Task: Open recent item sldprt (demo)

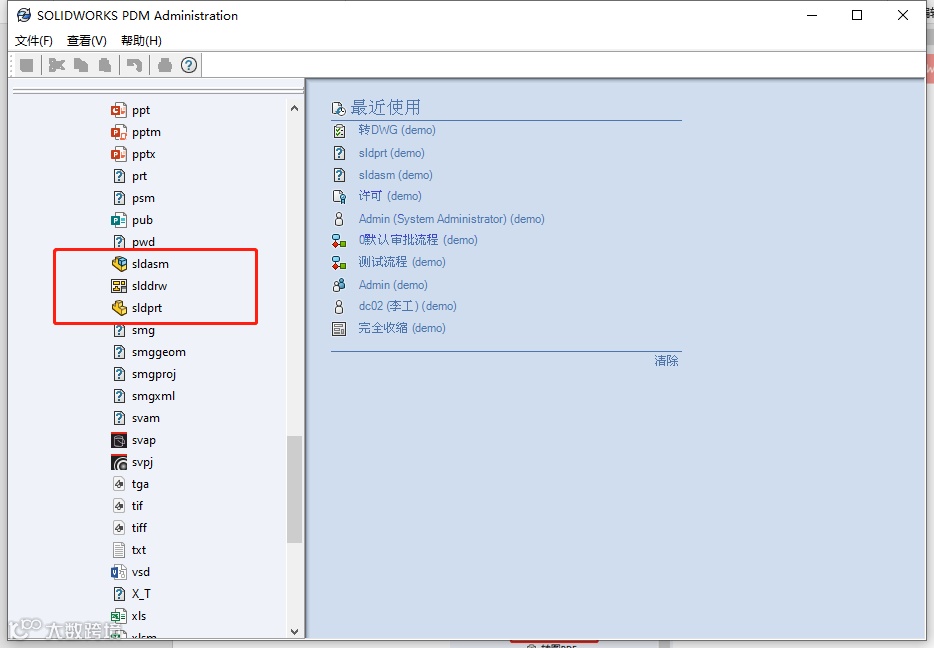Action: coord(391,153)
